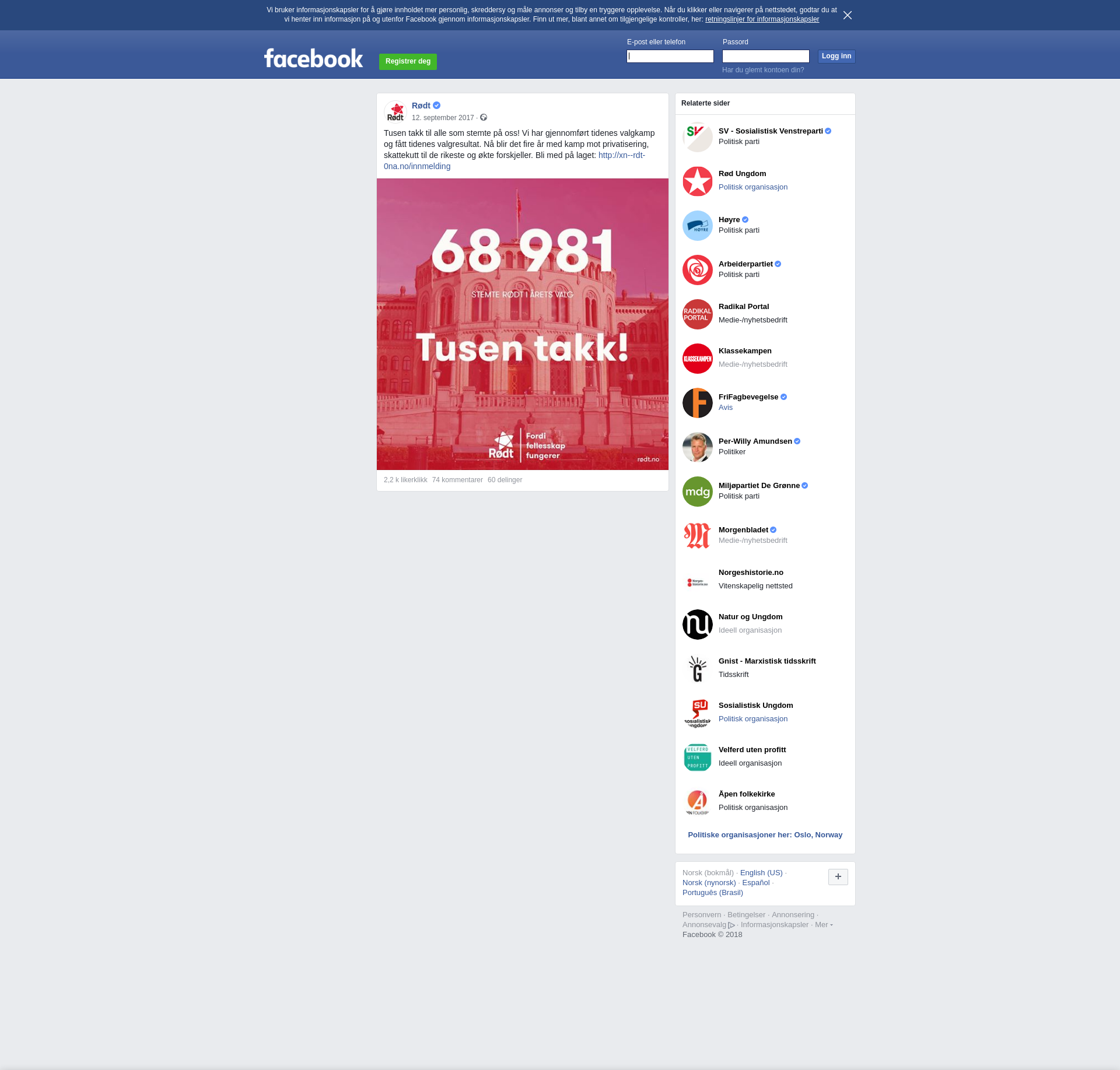This screenshot has width=1120, height=1070.
Task: Open the innmelding link in the post
Action: (514, 161)
